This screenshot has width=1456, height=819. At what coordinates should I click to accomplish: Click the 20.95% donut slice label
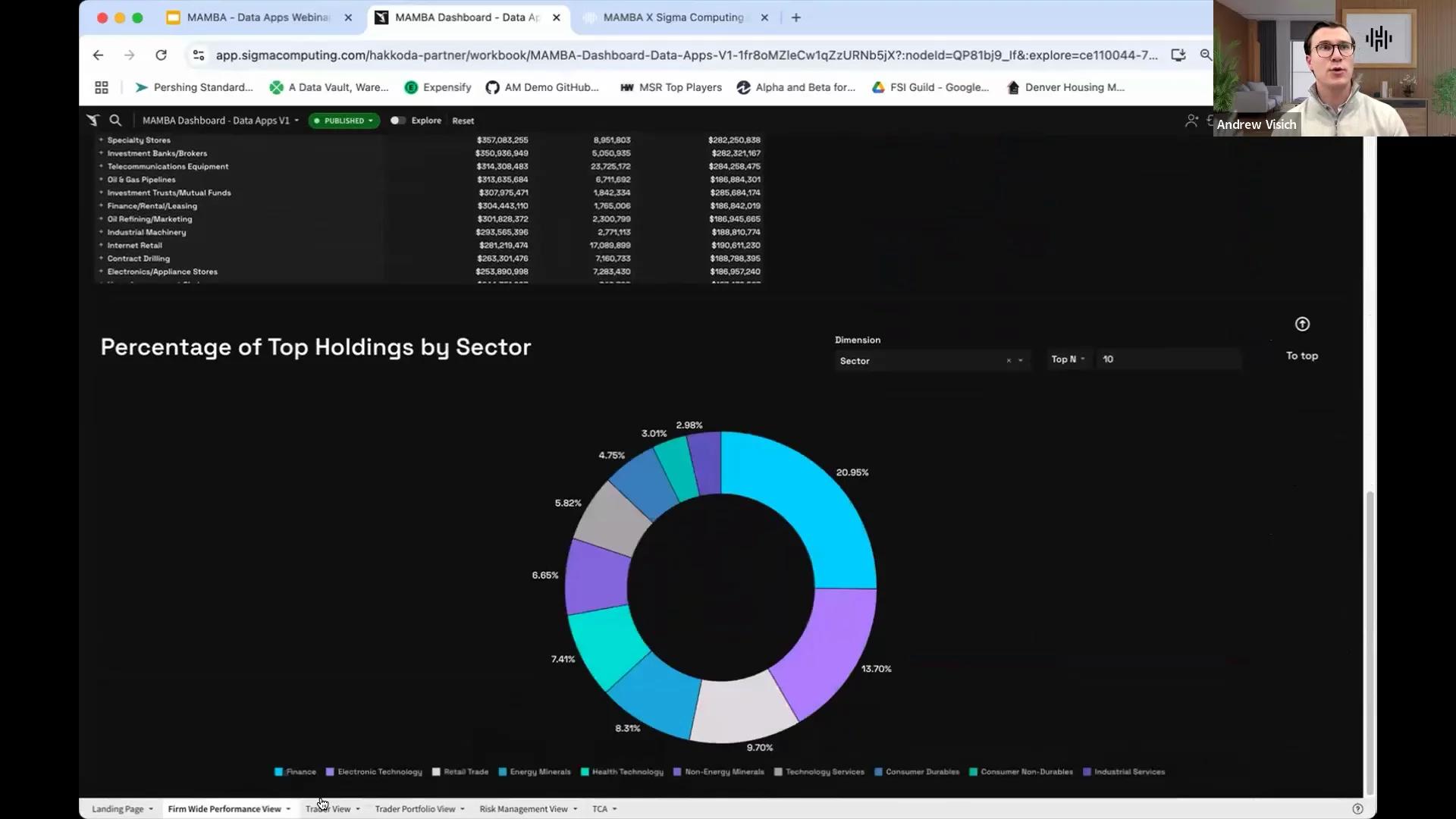tap(852, 472)
